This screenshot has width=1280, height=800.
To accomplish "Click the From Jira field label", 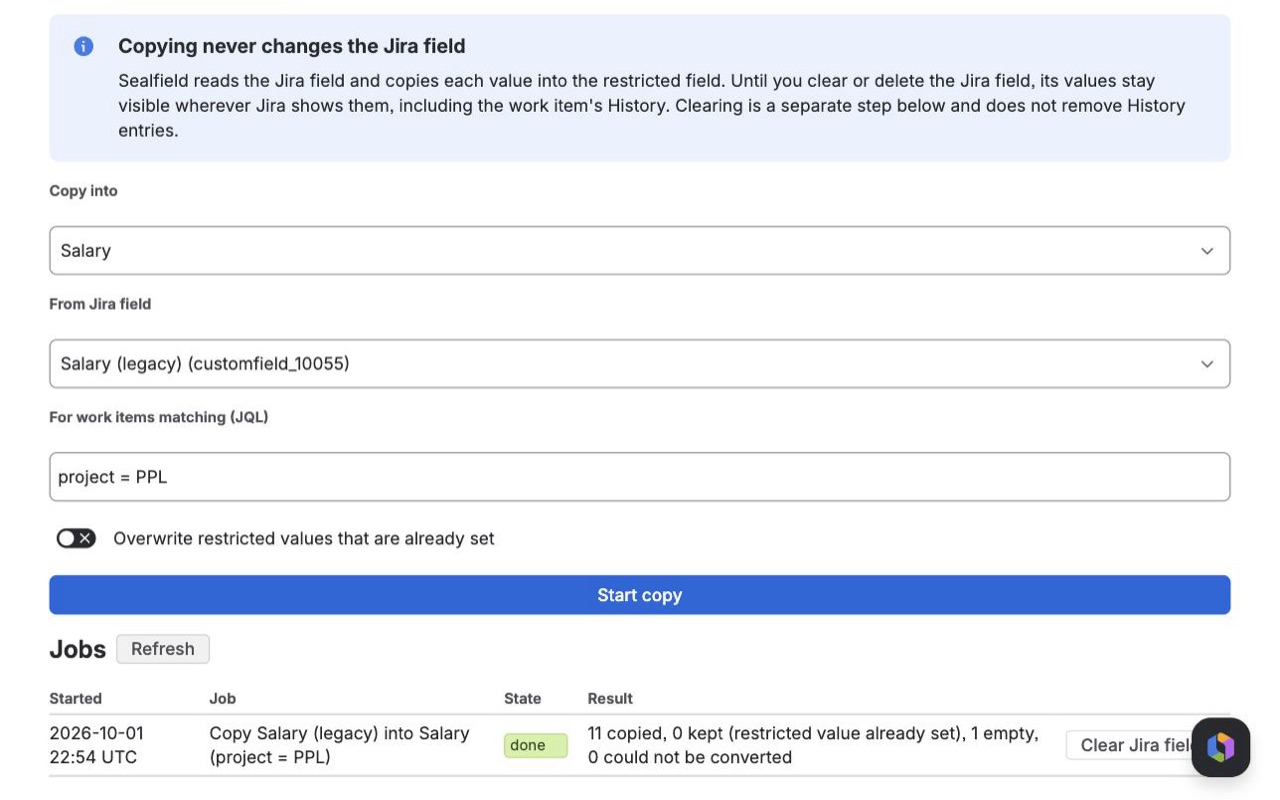I will pyautogui.click(x=100, y=303).
